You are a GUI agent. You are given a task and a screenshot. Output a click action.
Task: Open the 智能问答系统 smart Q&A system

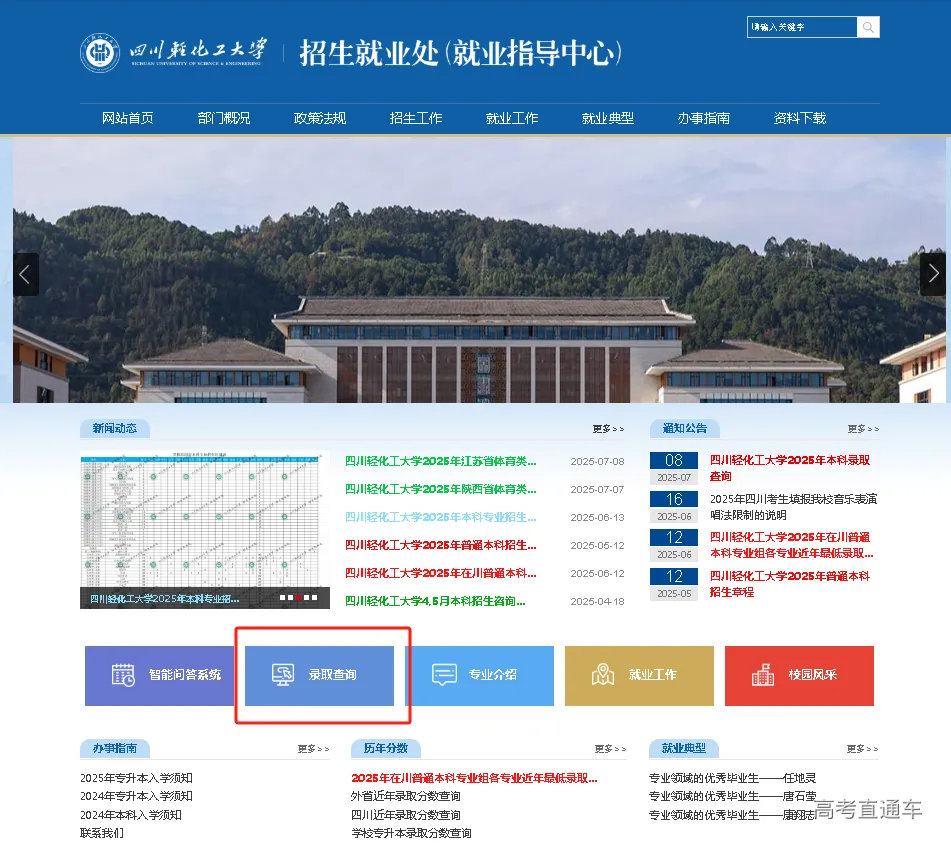pos(160,676)
